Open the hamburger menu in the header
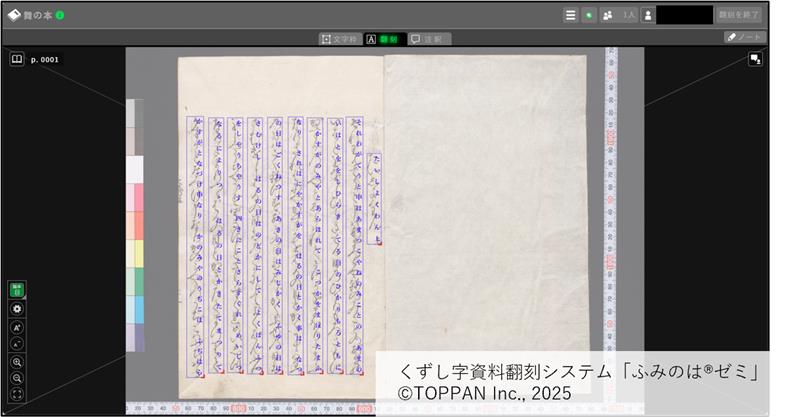The image size is (800, 417). click(570, 15)
